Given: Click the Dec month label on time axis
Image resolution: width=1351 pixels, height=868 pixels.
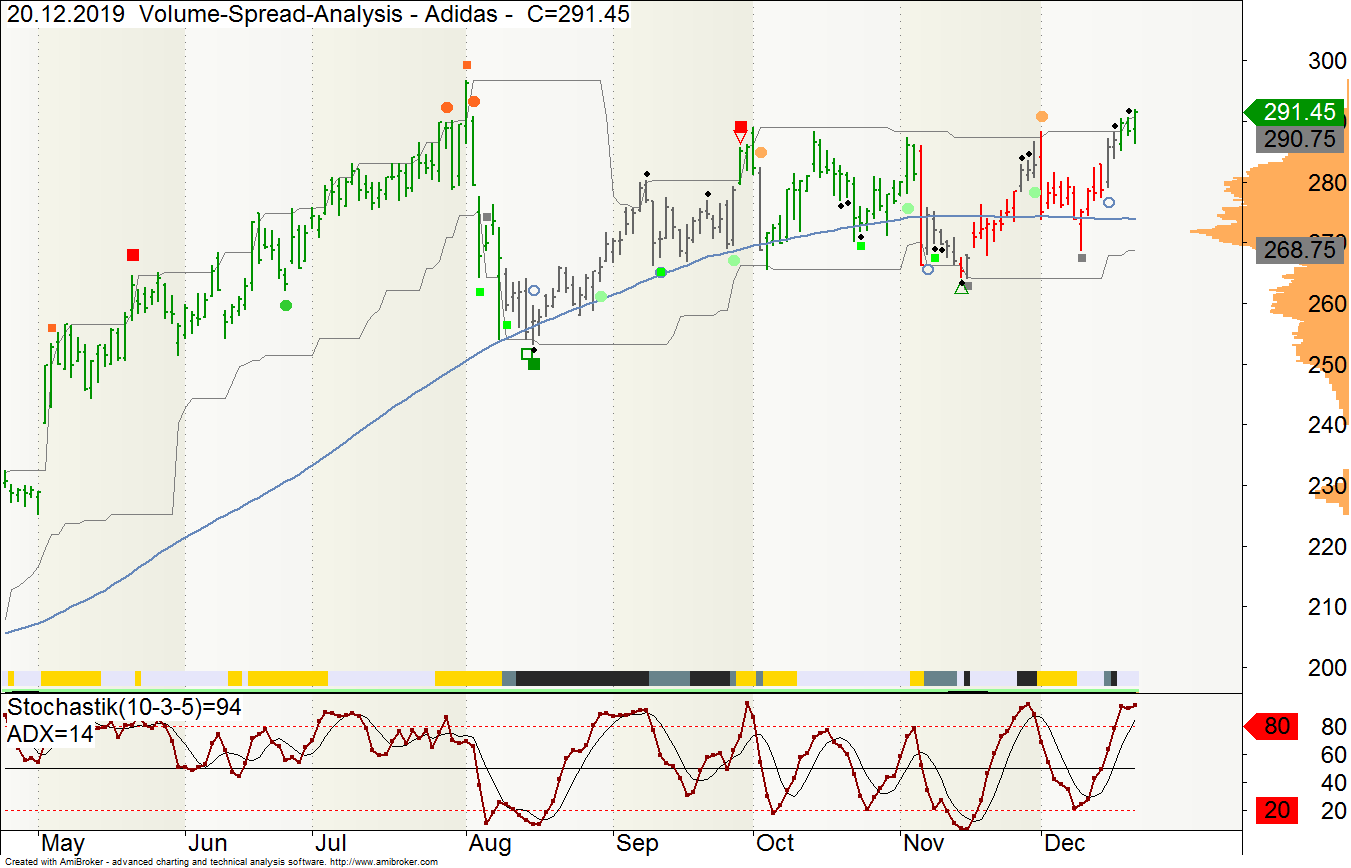Looking at the screenshot, I should [x=1064, y=843].
